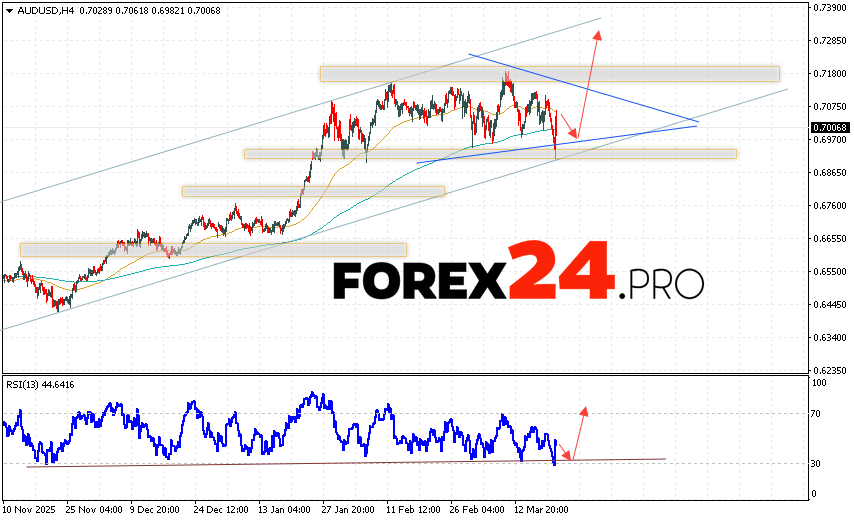Select the current price tag 0.70068

click(x=831, y=128)
